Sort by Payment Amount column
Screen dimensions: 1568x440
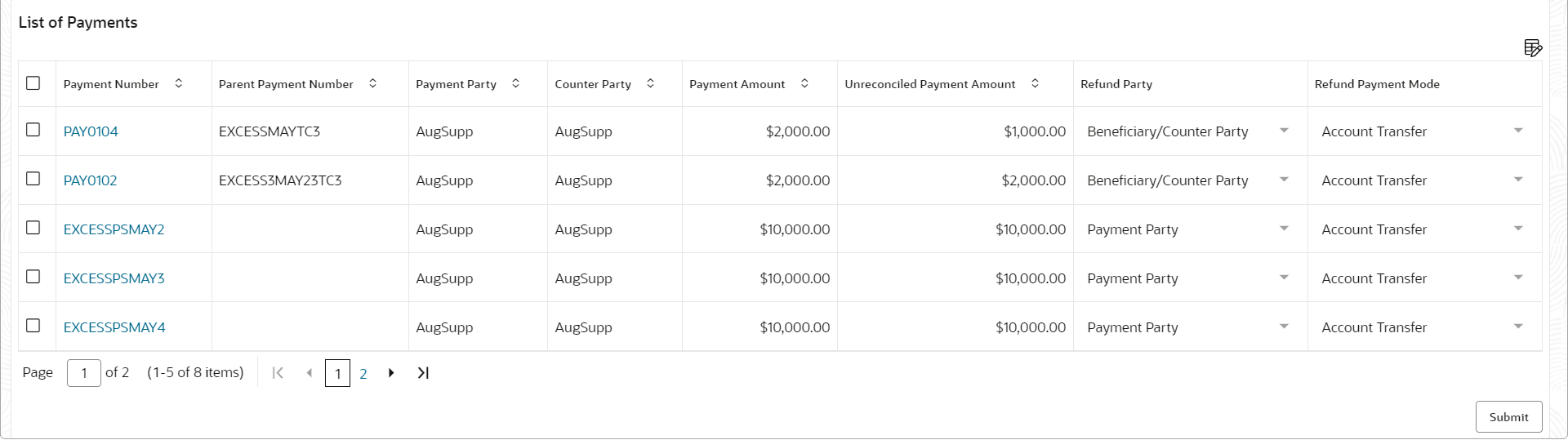pyautogui.click(x=804, y=83)
